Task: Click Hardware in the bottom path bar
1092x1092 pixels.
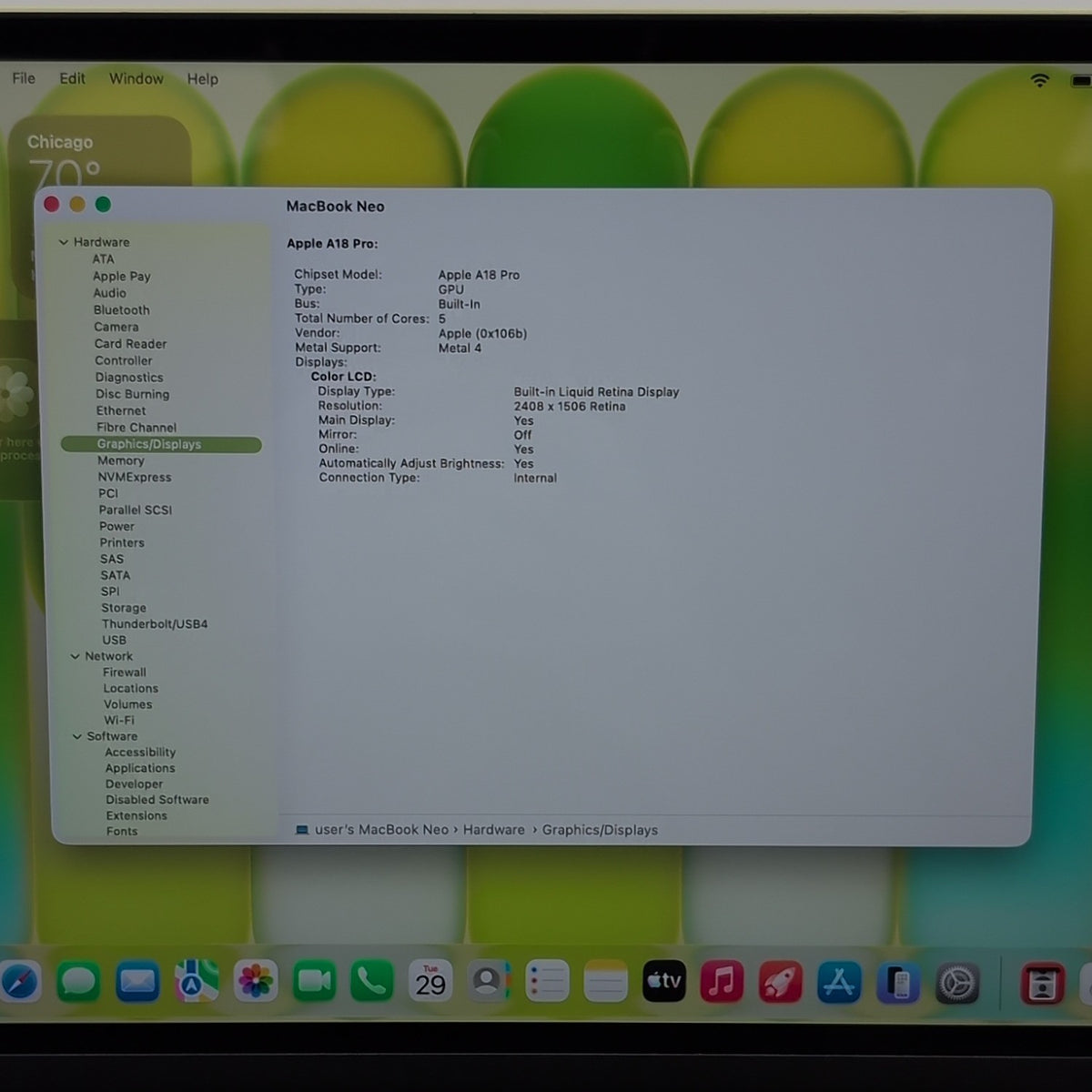Action: click(x=494, y=830)
